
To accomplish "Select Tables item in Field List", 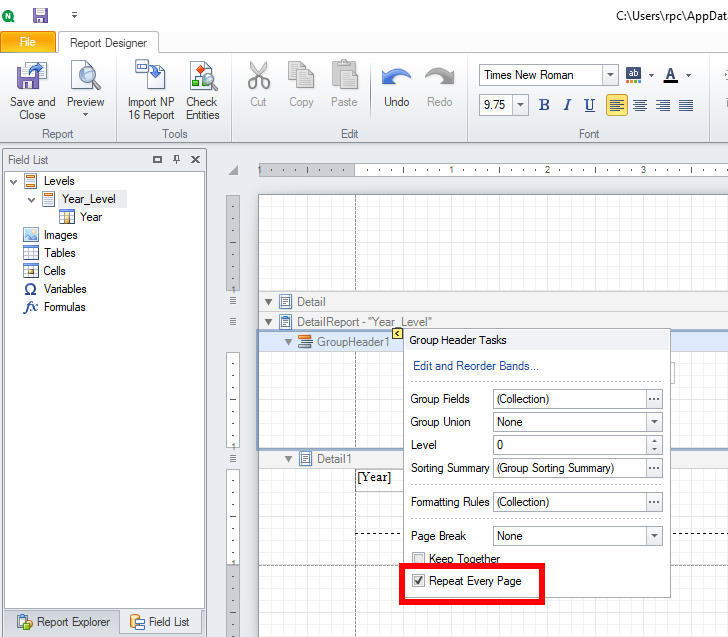I will (59, 253).
